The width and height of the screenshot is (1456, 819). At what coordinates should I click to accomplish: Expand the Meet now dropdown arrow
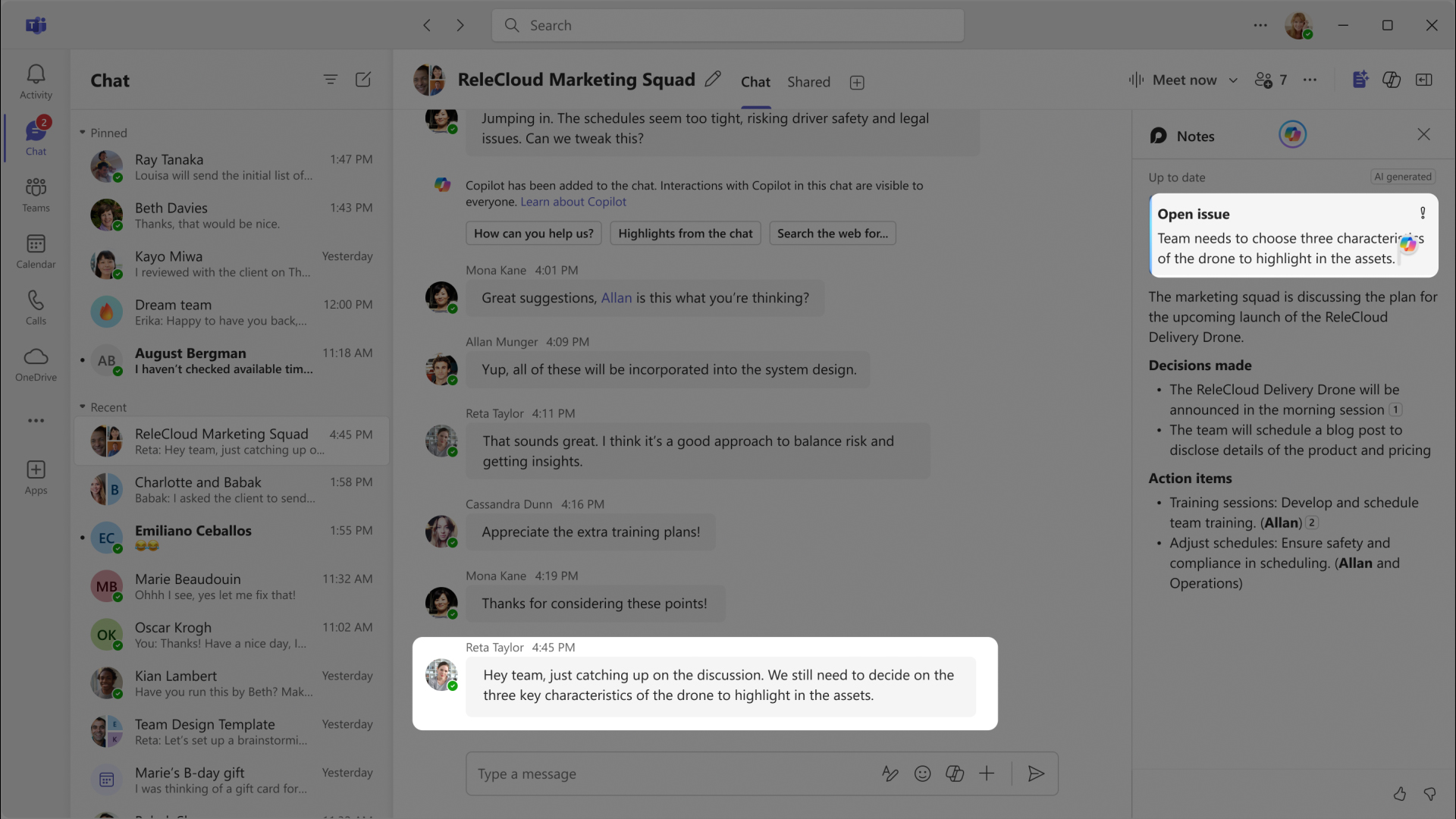(x=1233, y=80)
